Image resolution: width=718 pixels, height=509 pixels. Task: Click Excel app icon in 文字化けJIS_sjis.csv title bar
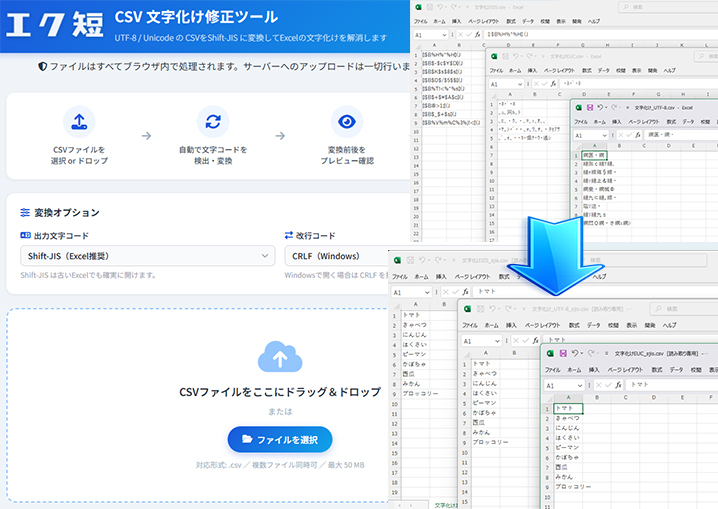[397, 260]
